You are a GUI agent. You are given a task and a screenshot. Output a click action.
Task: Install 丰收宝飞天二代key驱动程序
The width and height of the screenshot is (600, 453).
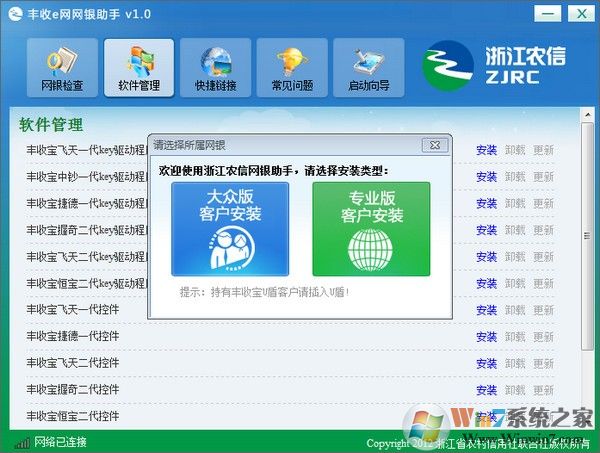486,257
